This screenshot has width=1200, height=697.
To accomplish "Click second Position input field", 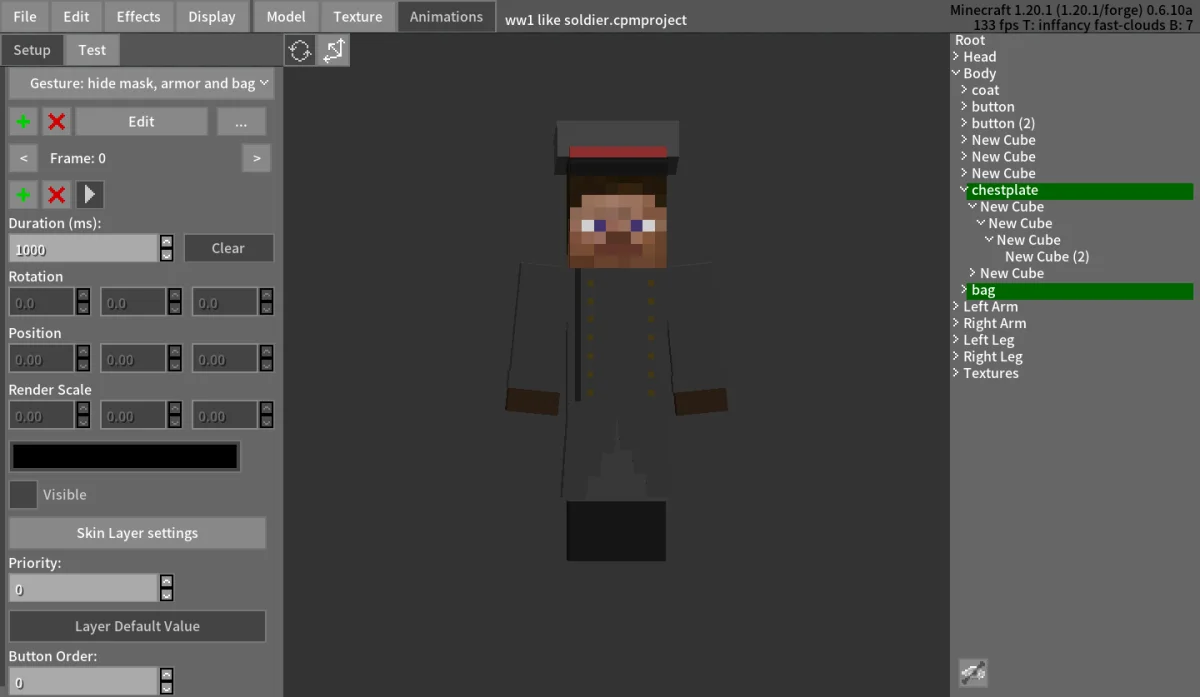I will tap(134, 359).
